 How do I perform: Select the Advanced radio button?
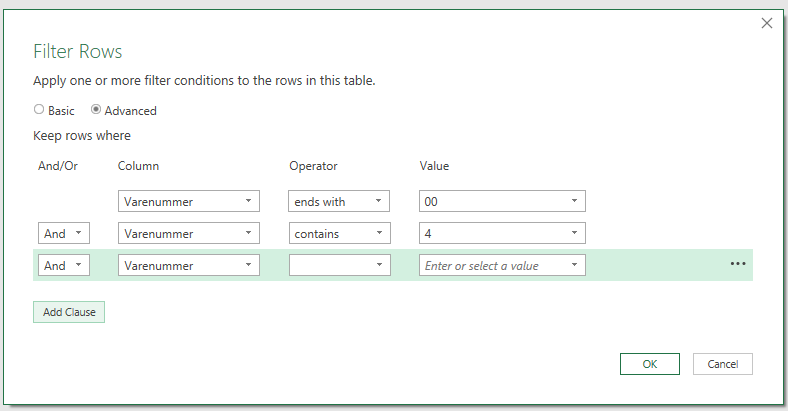coord(95,109)
